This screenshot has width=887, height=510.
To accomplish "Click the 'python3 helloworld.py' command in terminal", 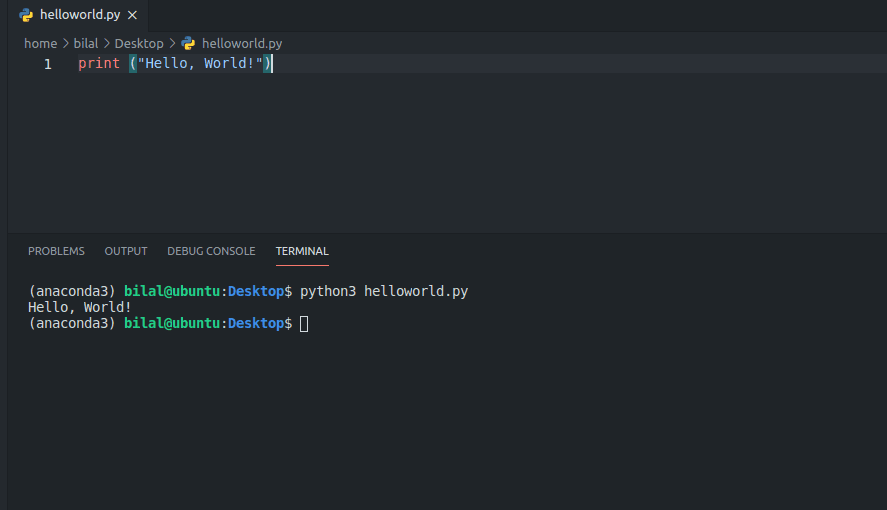I will pyautogui.click(x=384, y=292).
